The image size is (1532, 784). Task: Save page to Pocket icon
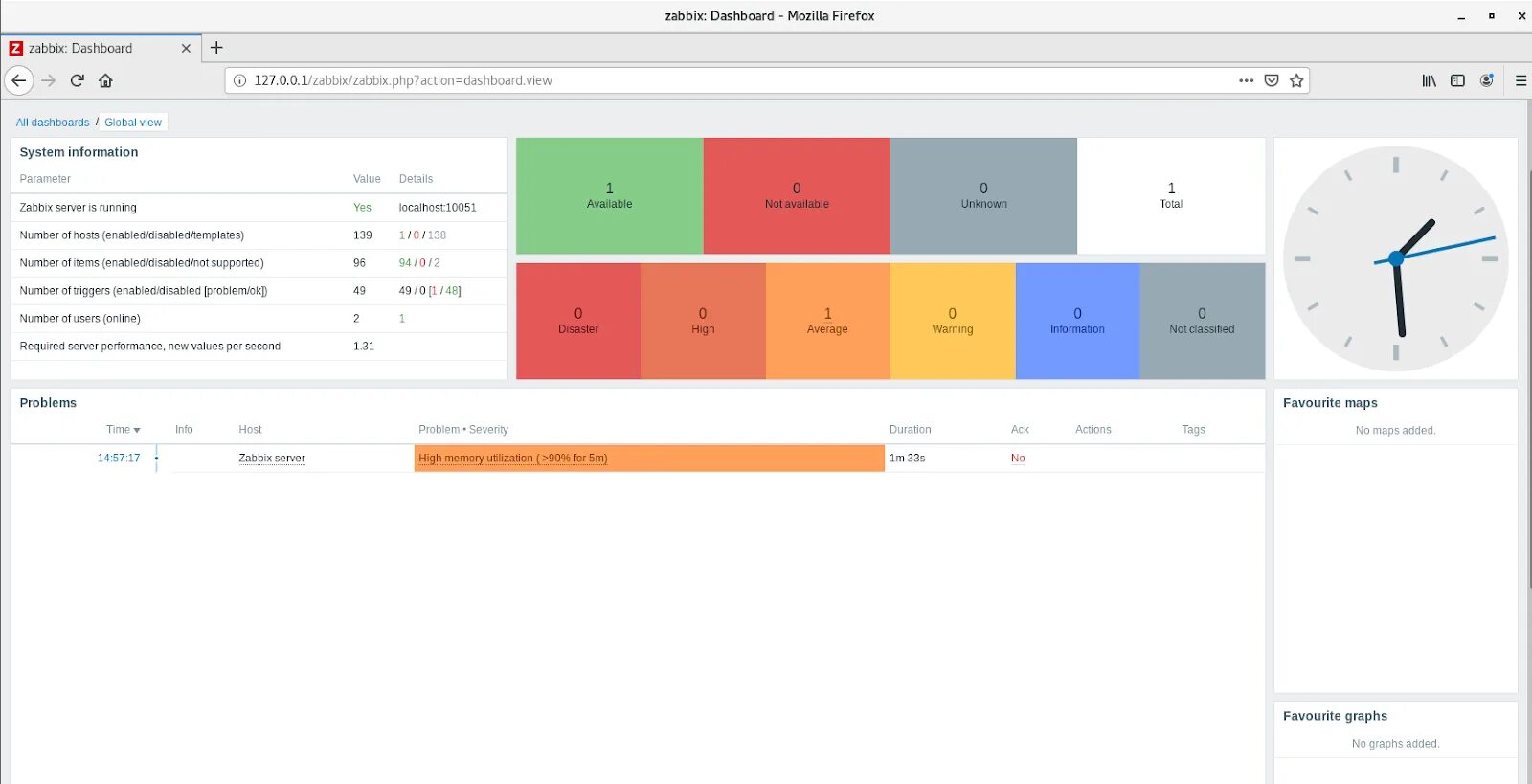point(1272,80)
